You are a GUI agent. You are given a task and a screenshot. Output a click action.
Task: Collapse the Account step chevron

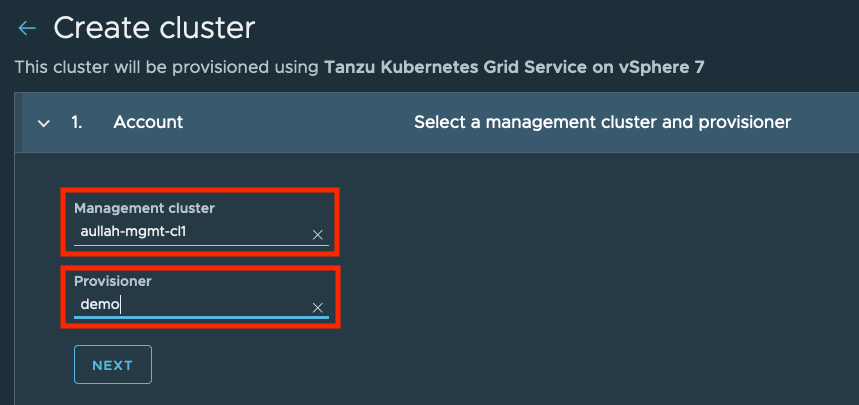click(43, 122)
